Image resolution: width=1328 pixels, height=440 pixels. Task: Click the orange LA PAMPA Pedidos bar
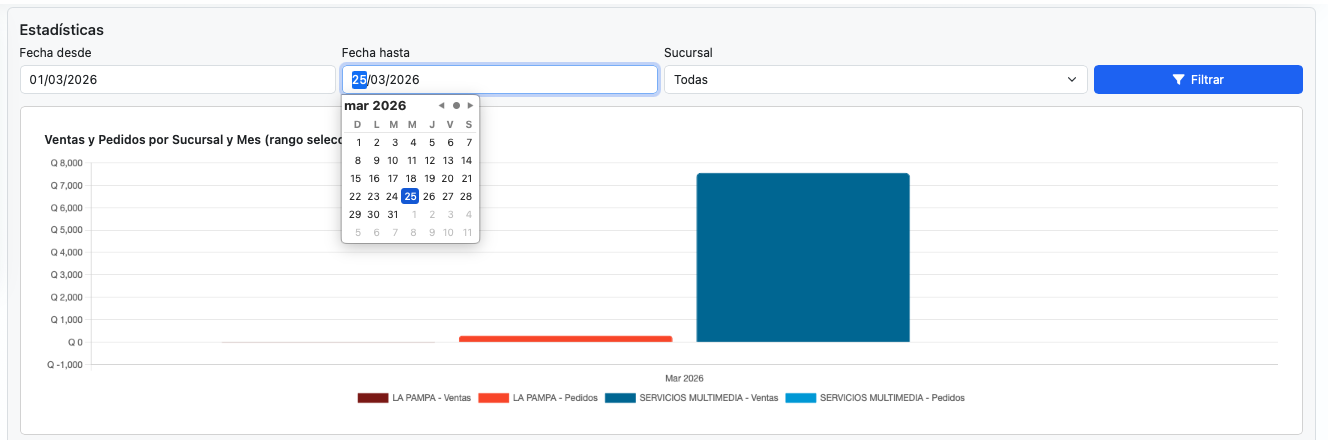pyautogui.click(x=565, y=339)
